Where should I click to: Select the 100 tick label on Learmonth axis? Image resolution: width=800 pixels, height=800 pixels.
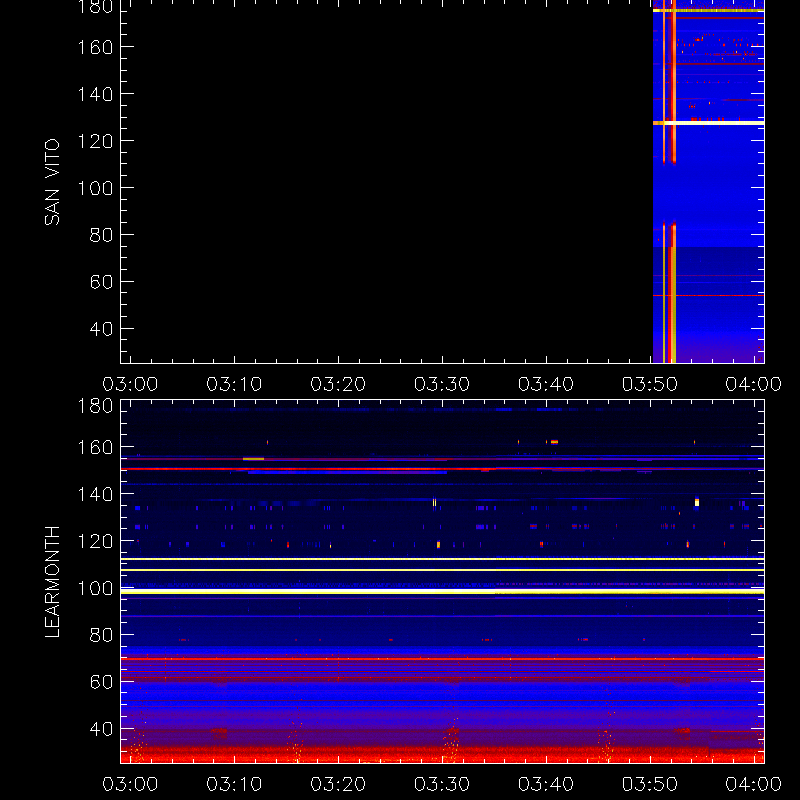pos(95,588)
